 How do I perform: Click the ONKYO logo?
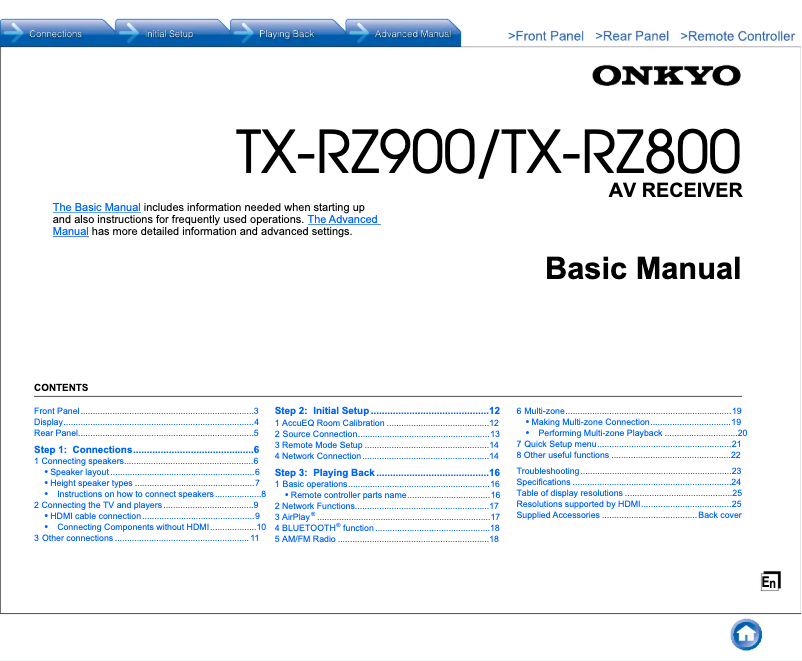pos(667,75)
